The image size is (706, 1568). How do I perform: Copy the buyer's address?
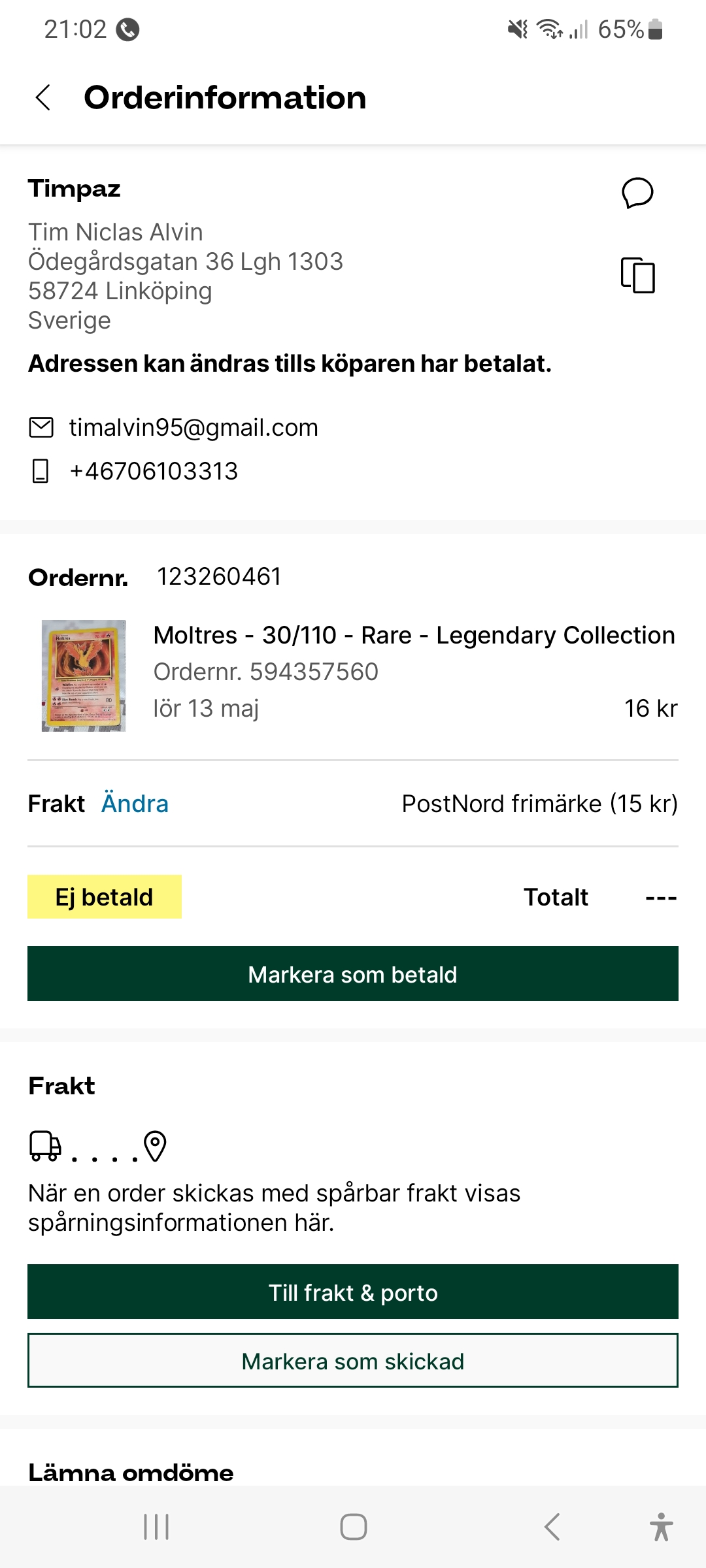pos(637,275)
